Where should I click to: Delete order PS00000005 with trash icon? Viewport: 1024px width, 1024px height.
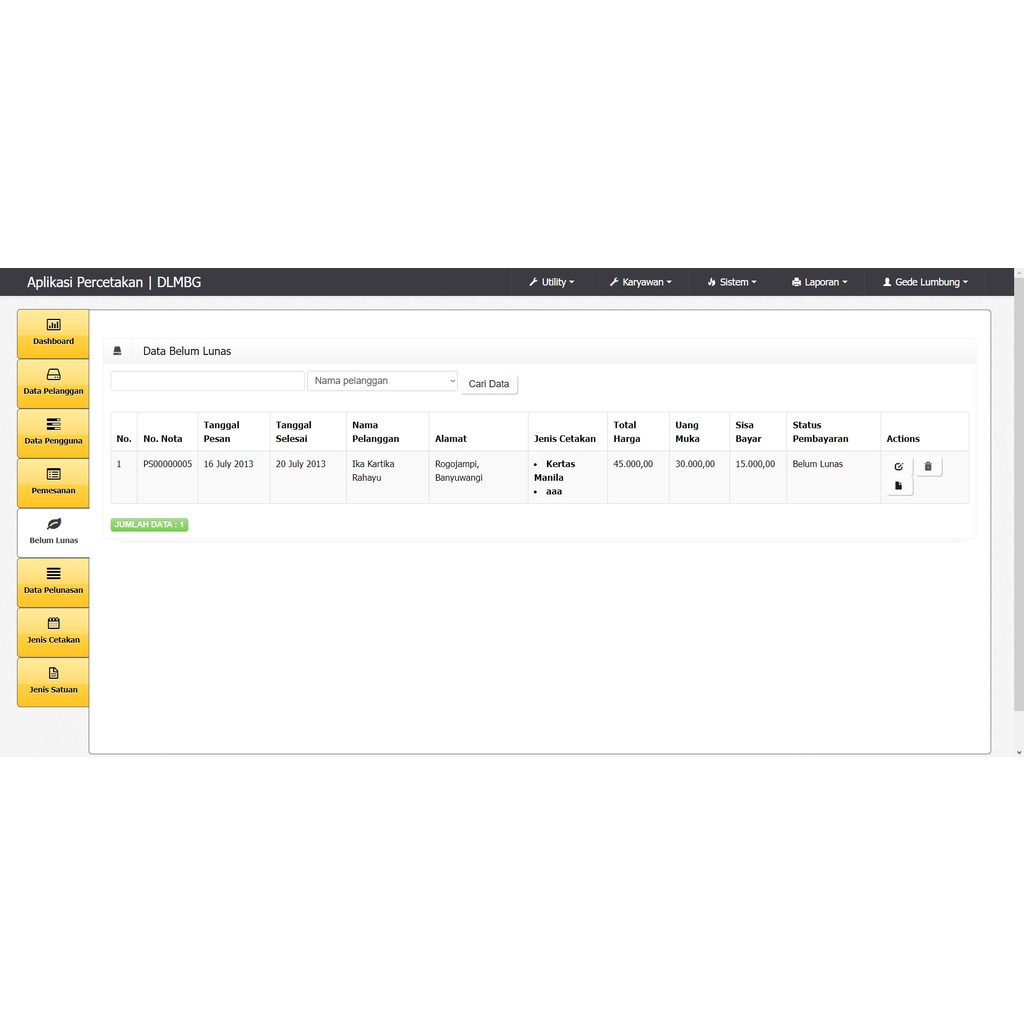(928, 466)
